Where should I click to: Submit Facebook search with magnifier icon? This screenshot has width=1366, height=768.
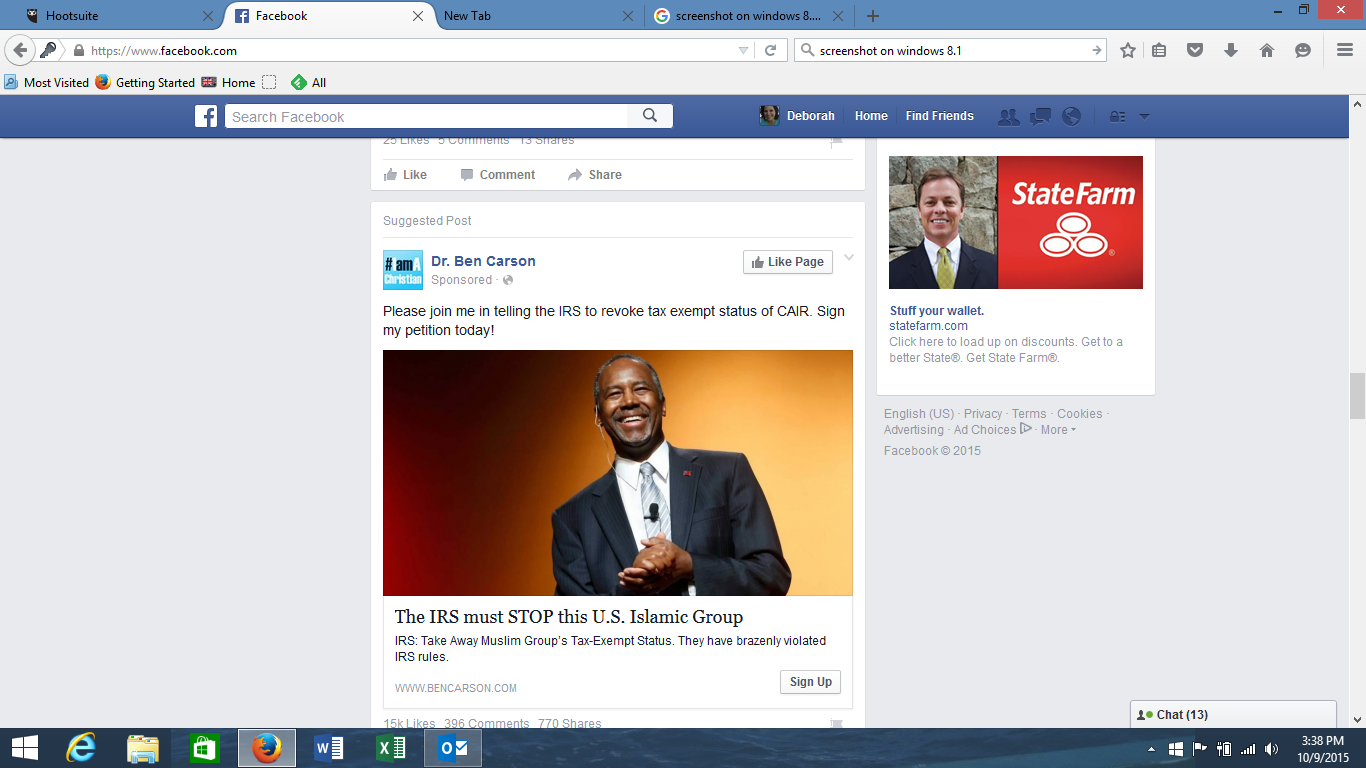[650, 116]
